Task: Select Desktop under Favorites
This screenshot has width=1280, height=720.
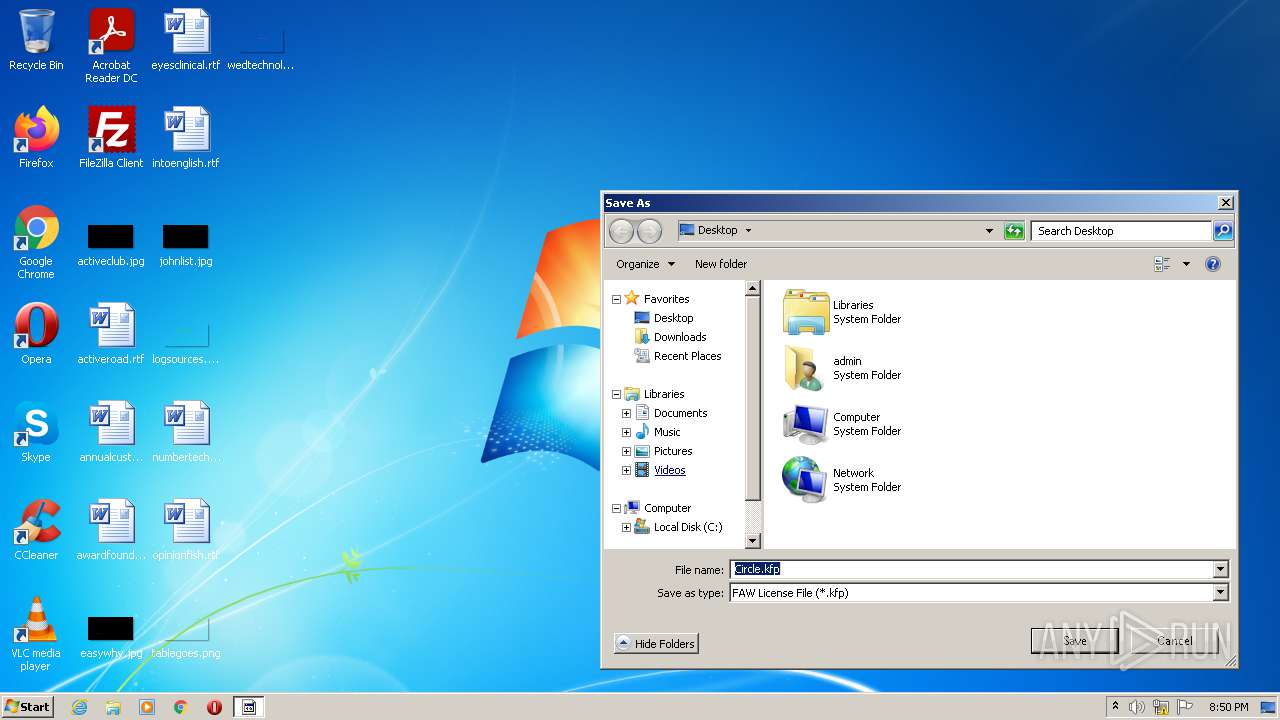Action: (664, 318)
